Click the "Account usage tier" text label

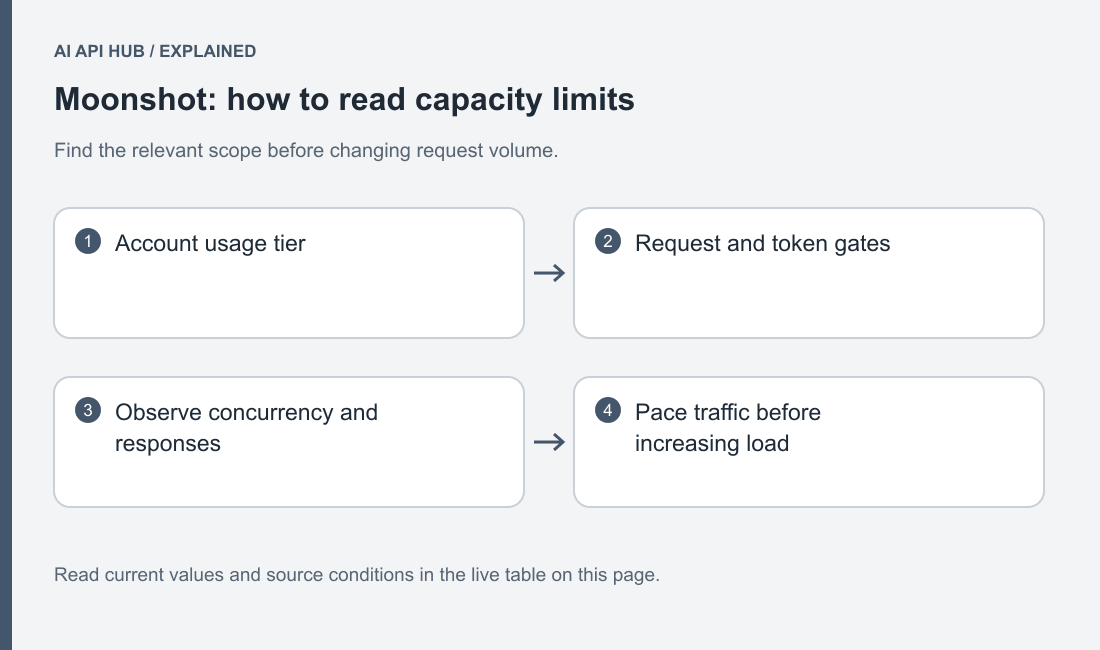coord(210,243)
